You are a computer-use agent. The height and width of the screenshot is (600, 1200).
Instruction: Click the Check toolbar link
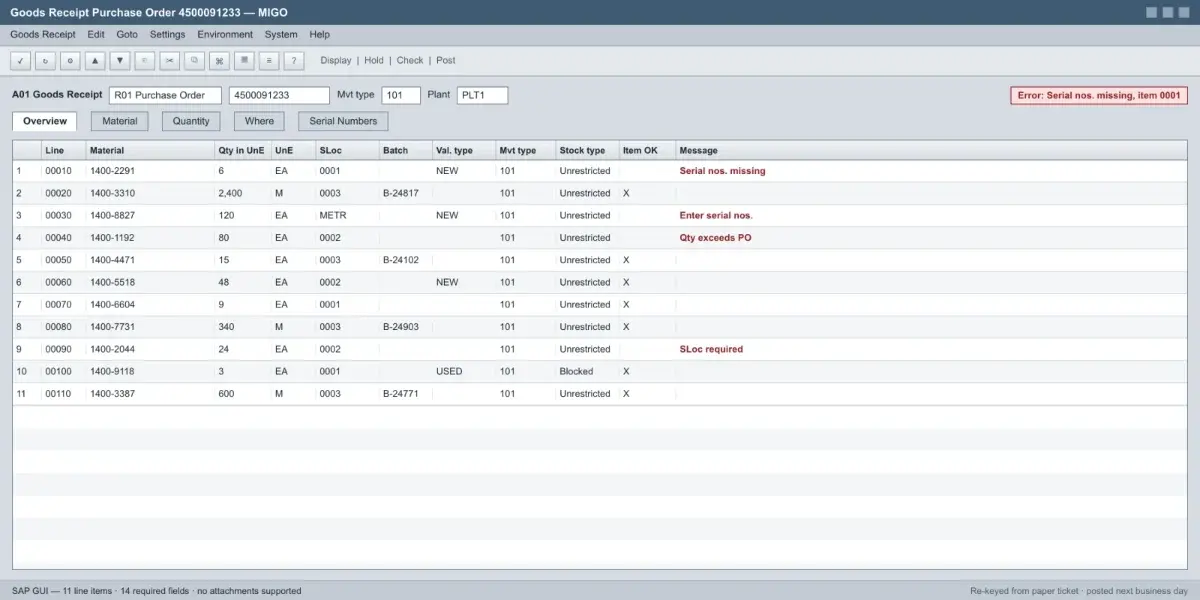pyautogui.click(x=410, y=60)
